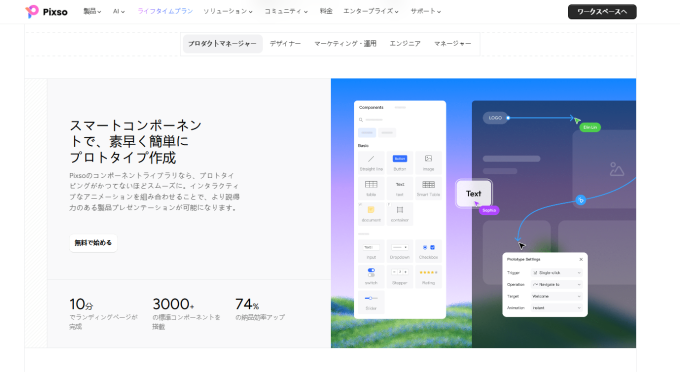Click the 無料で始める button
This screenshot has width=680, height=372.
pos(93,243)
